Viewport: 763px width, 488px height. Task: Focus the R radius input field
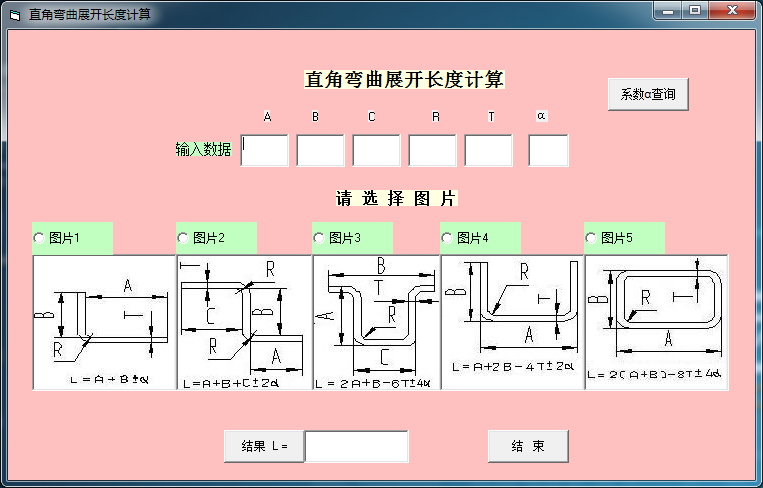click(432, 150)
